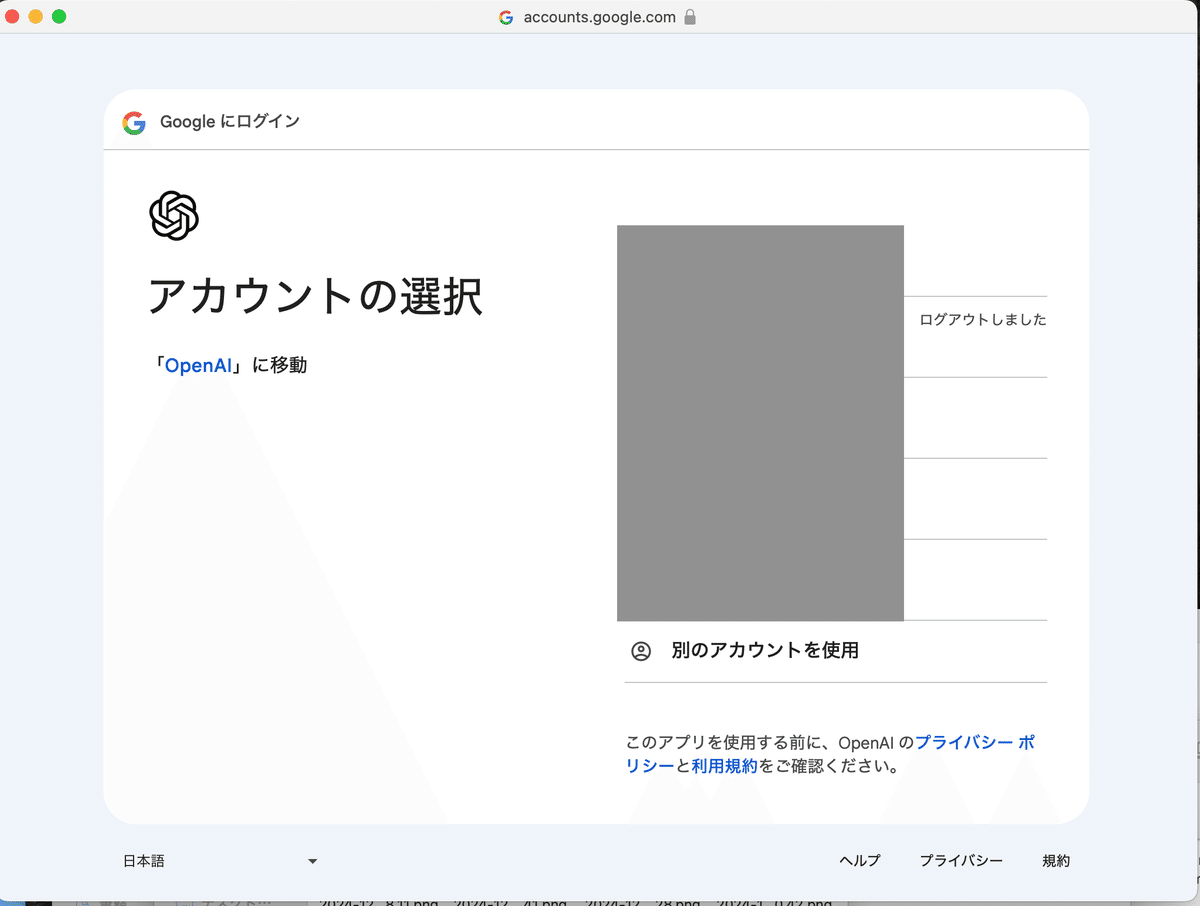
Task: Click the プライバシー footer link
Action: pyautogui.click(x=961, y=860)
